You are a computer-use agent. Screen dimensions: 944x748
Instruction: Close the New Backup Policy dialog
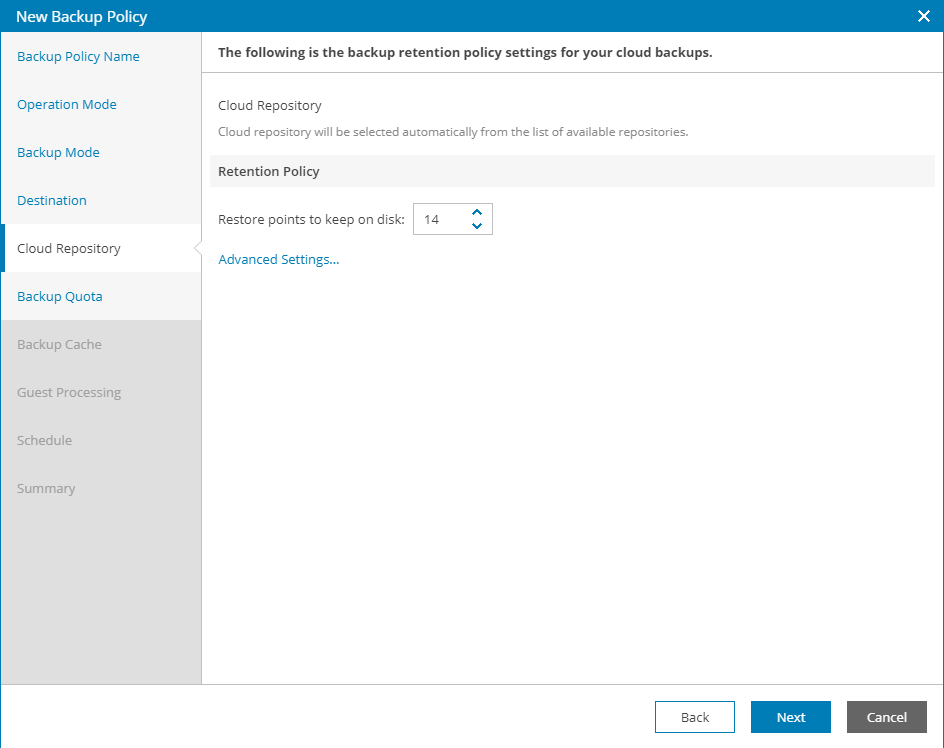pyautogui.click(x=923, y=16)
